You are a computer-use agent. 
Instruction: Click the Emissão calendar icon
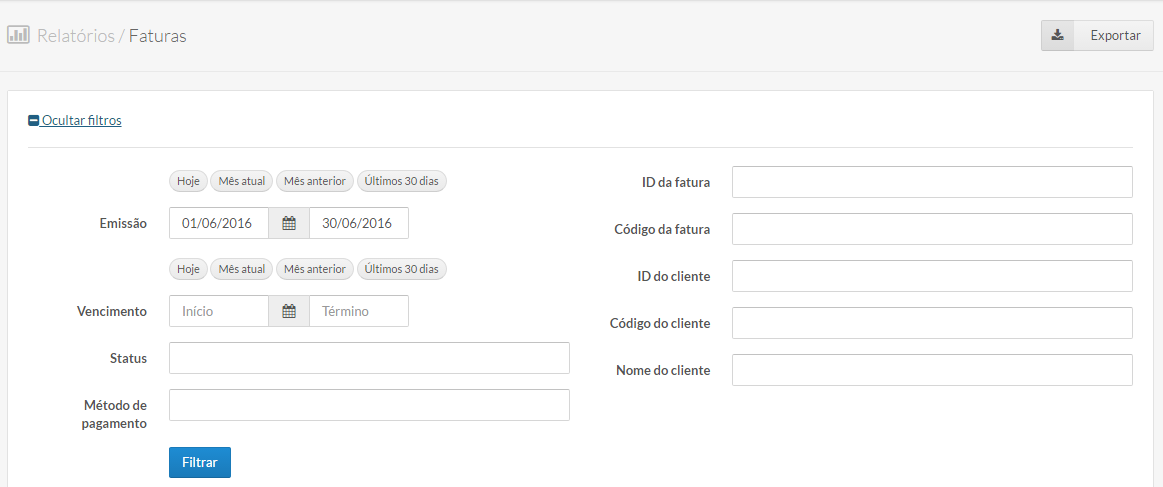[x=289, y=224]
